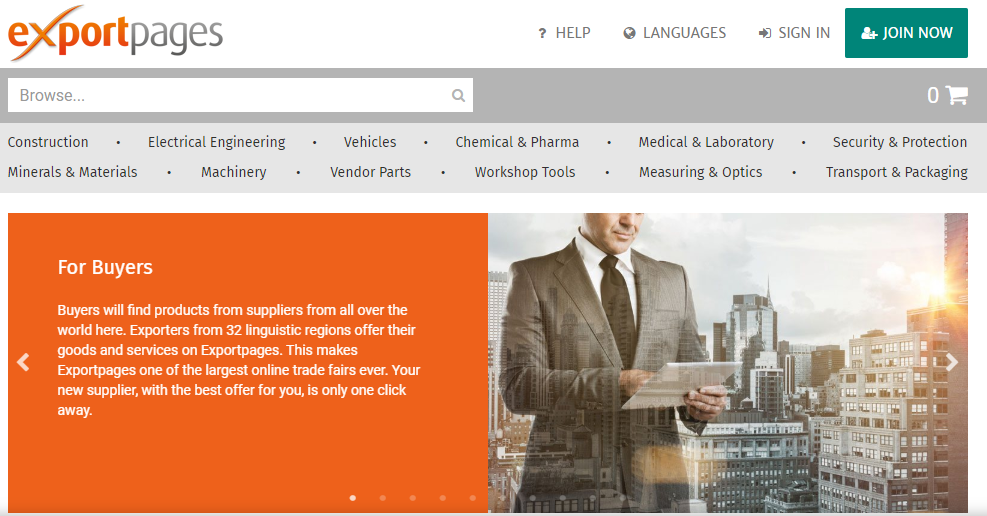This screenshot has width=987, height=516.
Task: Click the businessman banner image
Action: click(728, 362)
